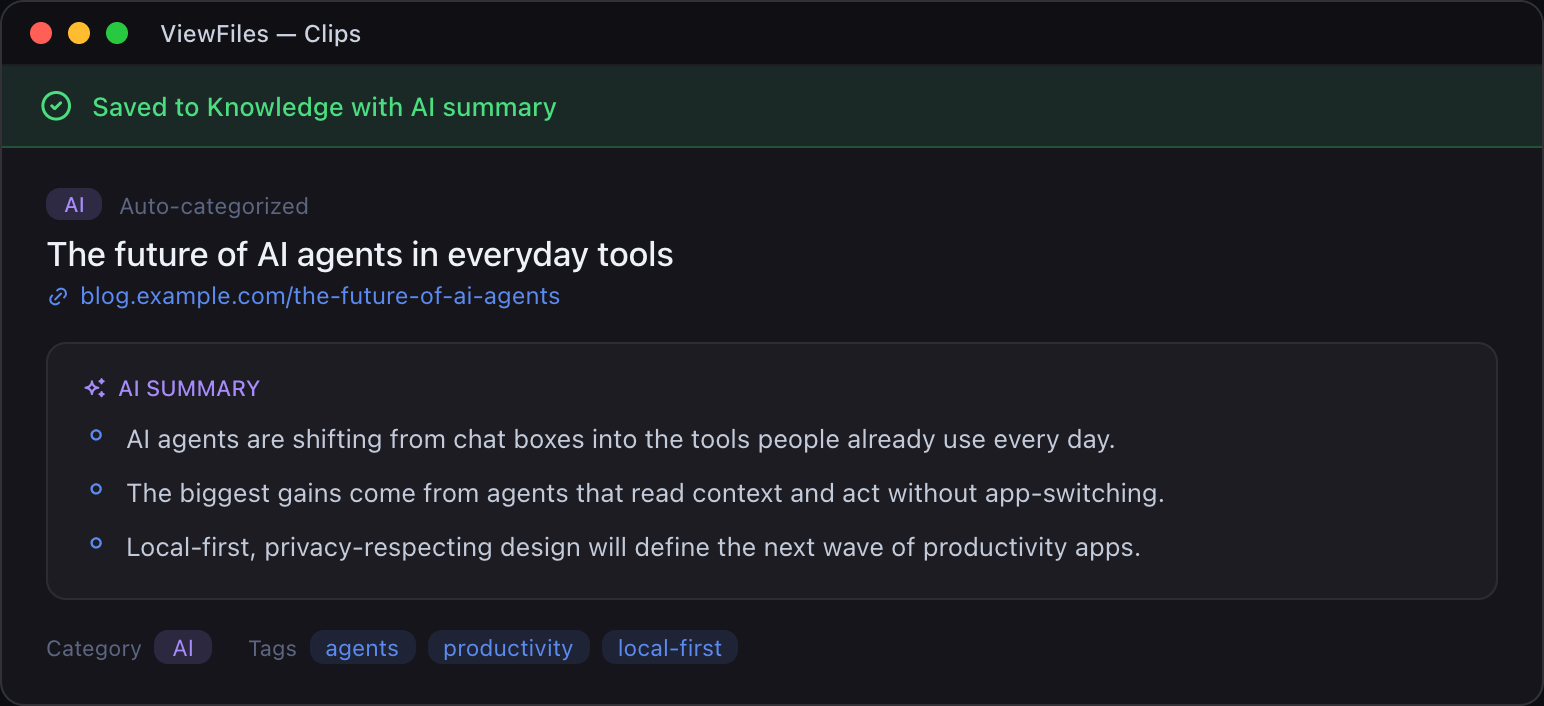Image resolution: width=1544 pixels, height=706 pixels.
Task: Open blog.example.com/the-future-of-ai-agents link
Action: [320, 296]
